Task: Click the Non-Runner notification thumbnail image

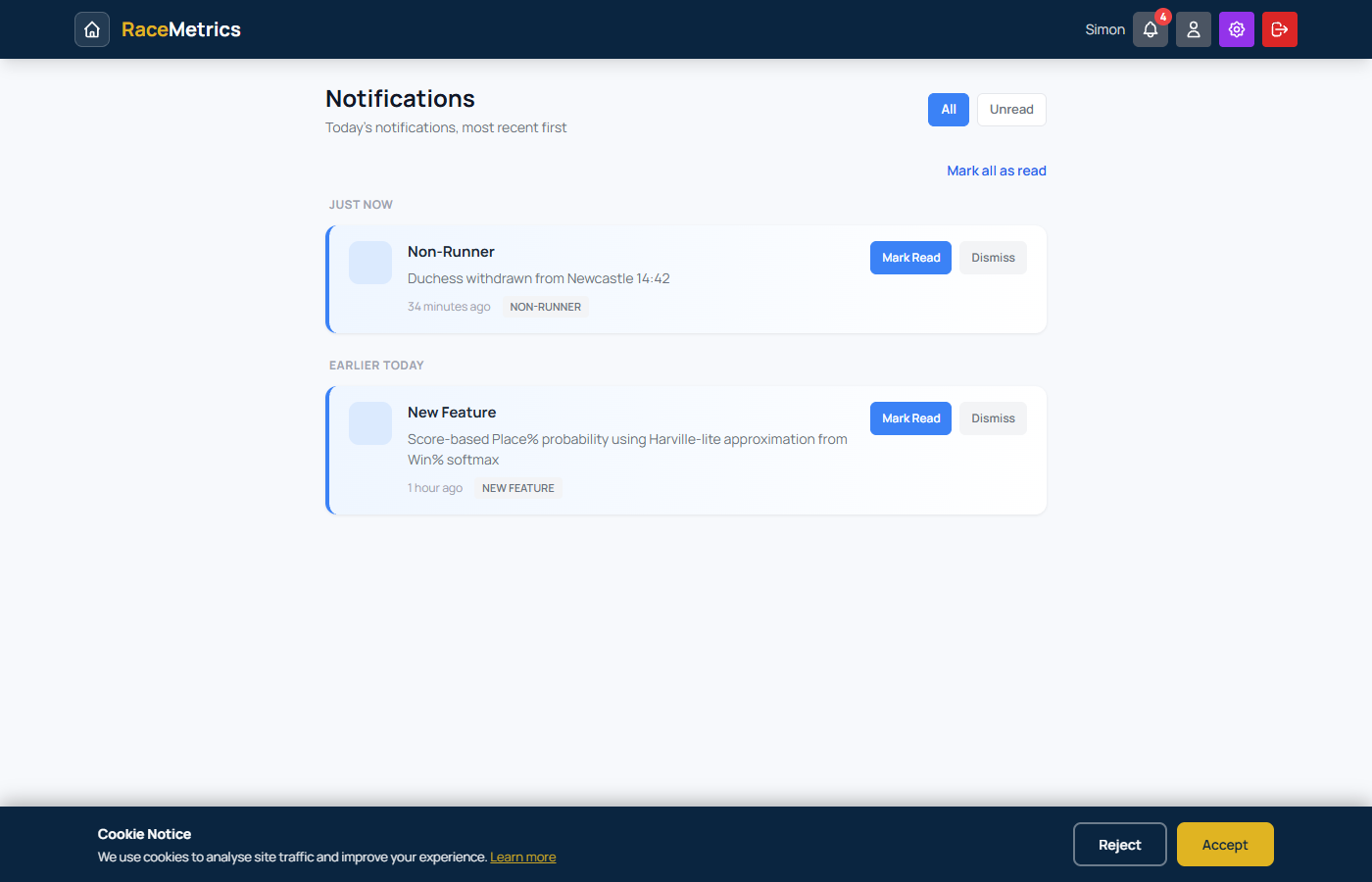Action: 369,263
